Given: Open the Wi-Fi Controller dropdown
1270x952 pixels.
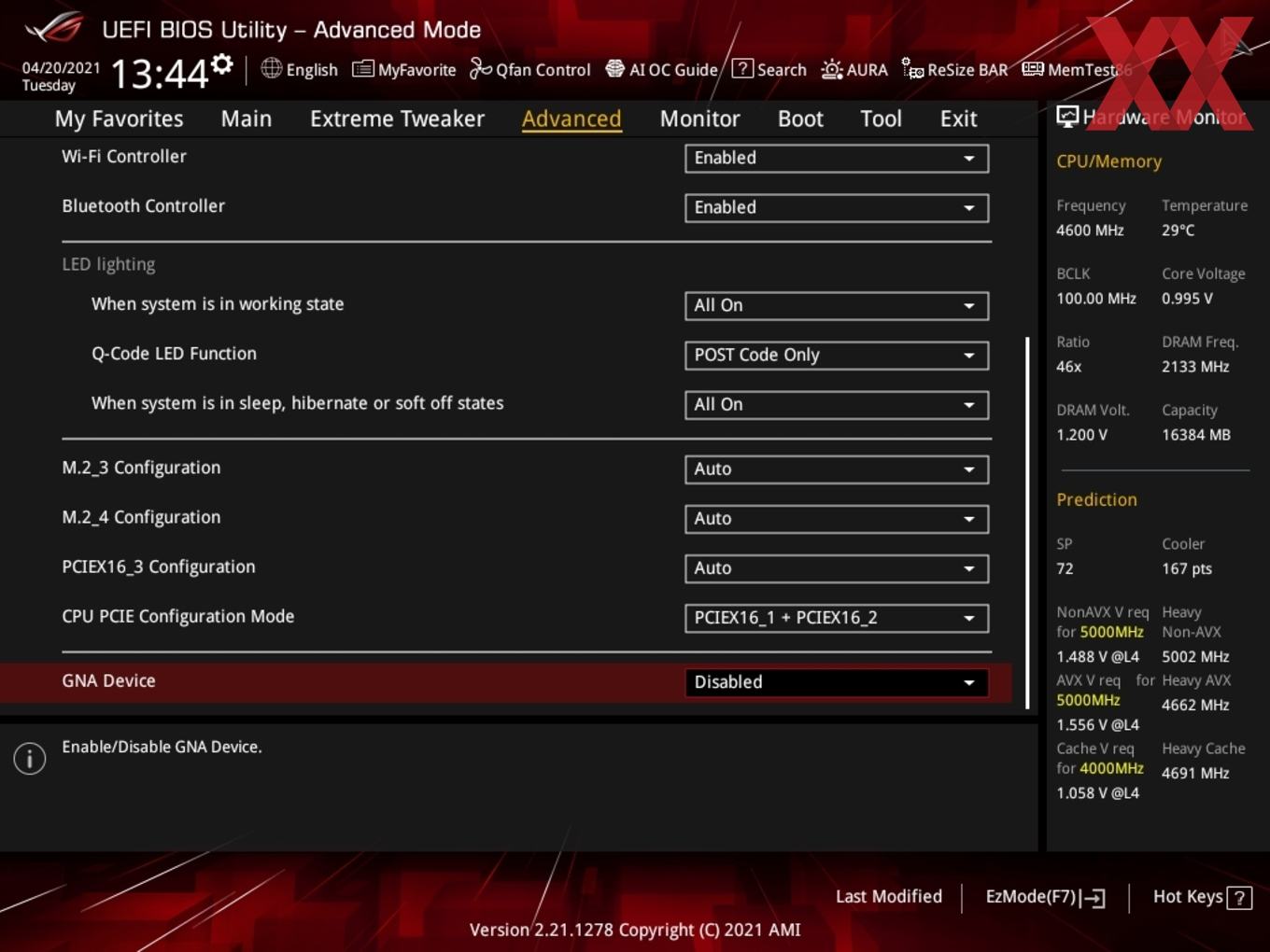Looking at the screenshot, I should click(837, 158).
